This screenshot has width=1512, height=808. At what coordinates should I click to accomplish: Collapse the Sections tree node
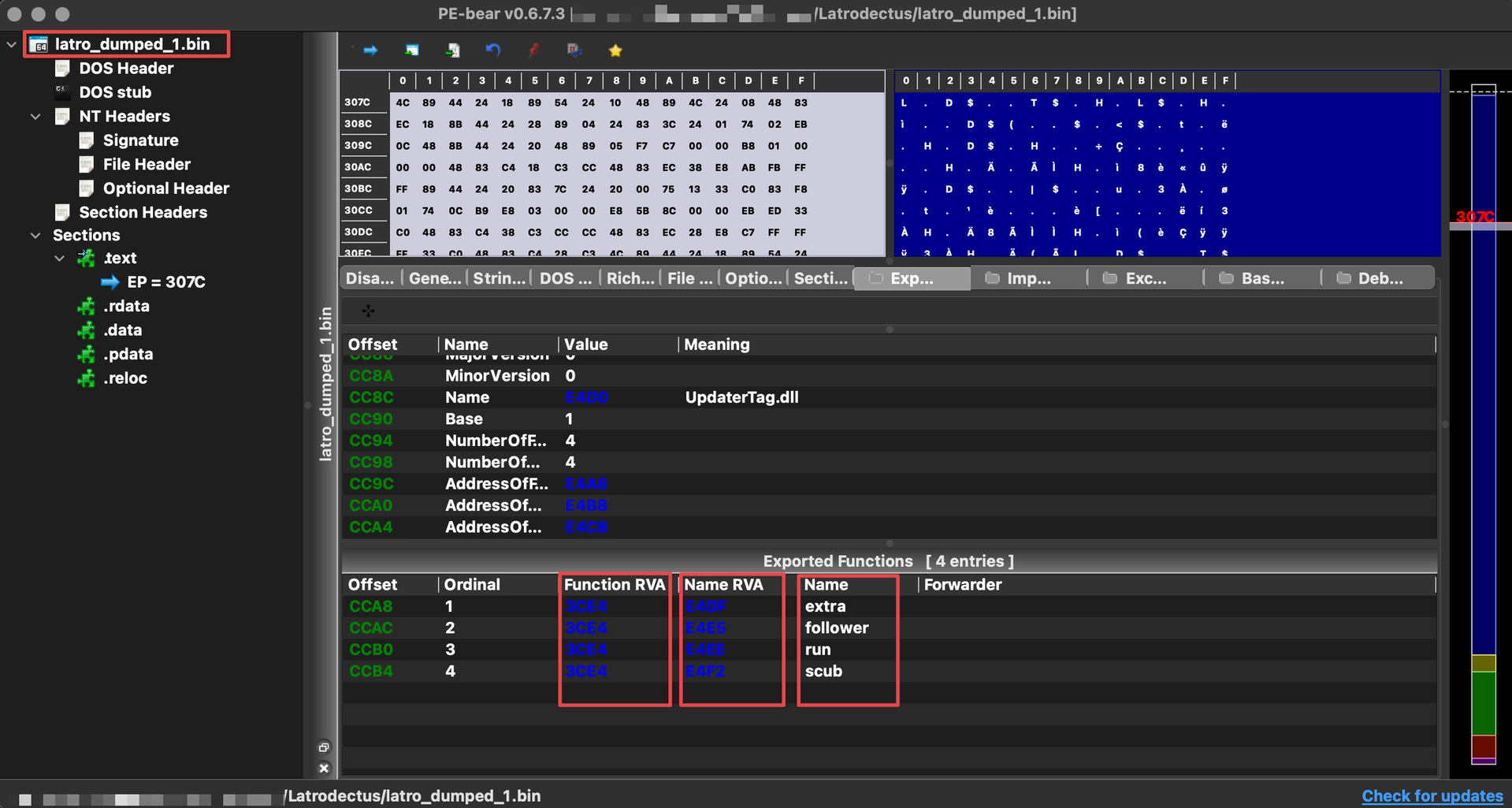point(35,235)
